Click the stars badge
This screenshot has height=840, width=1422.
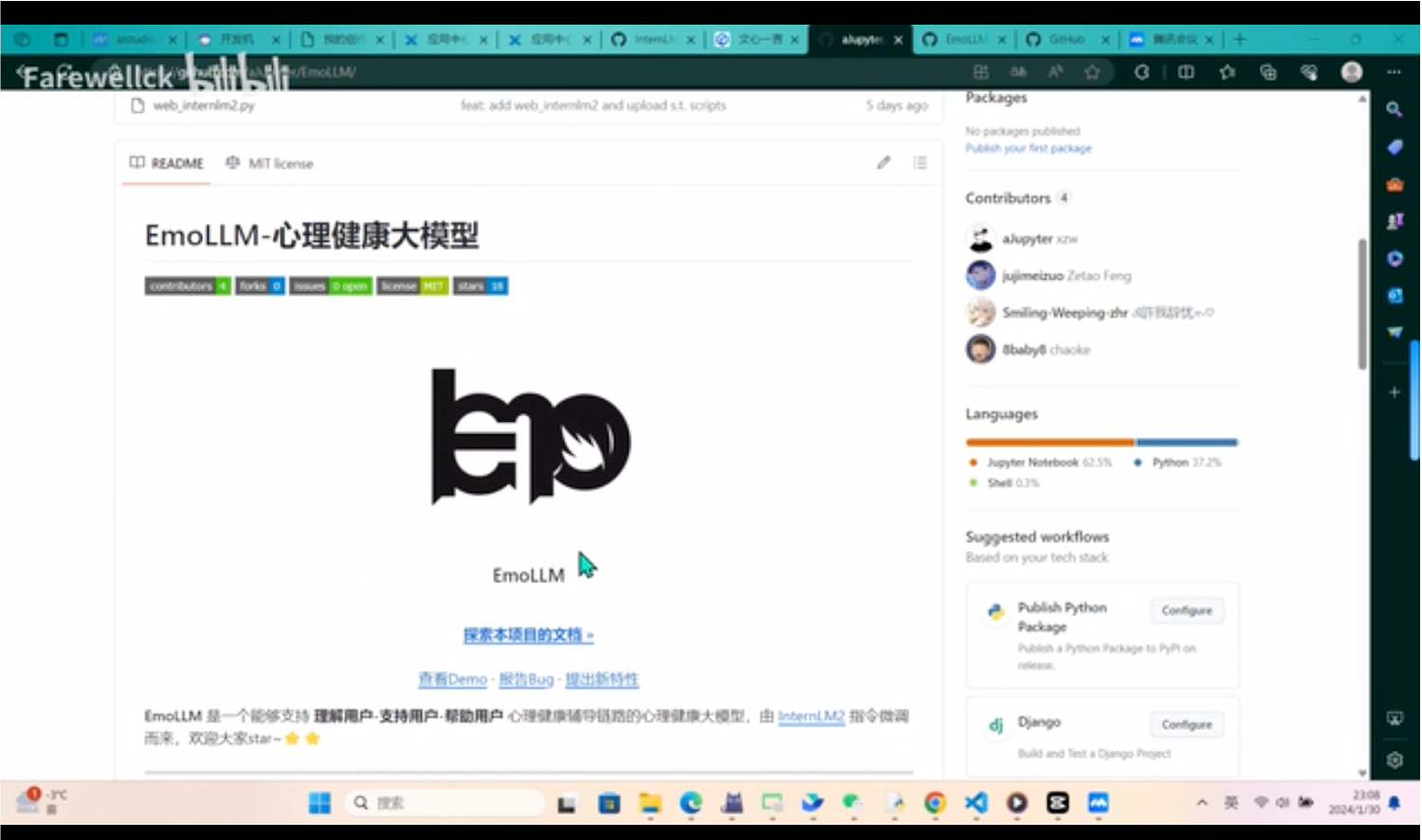coord(481,285)
